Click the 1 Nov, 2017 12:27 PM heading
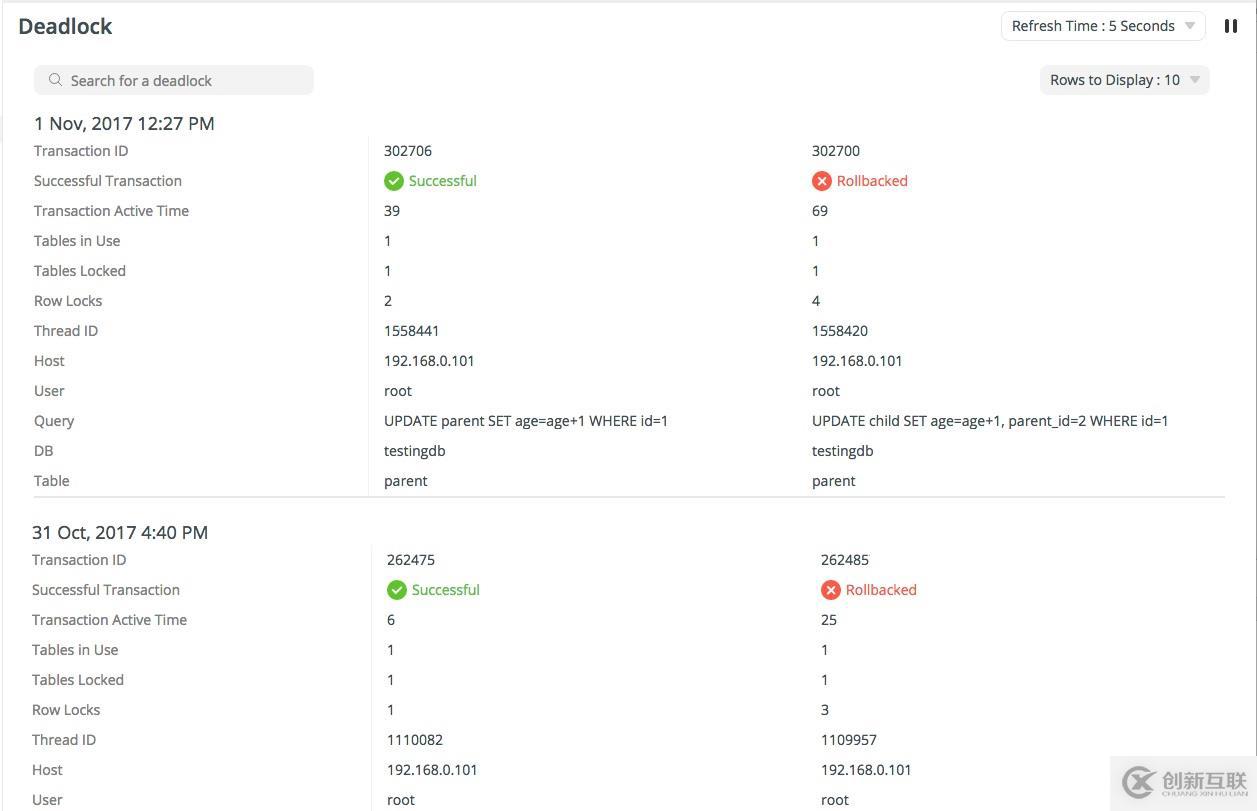This screenshot has width=1257, height=811. click(x=124, y=124)
